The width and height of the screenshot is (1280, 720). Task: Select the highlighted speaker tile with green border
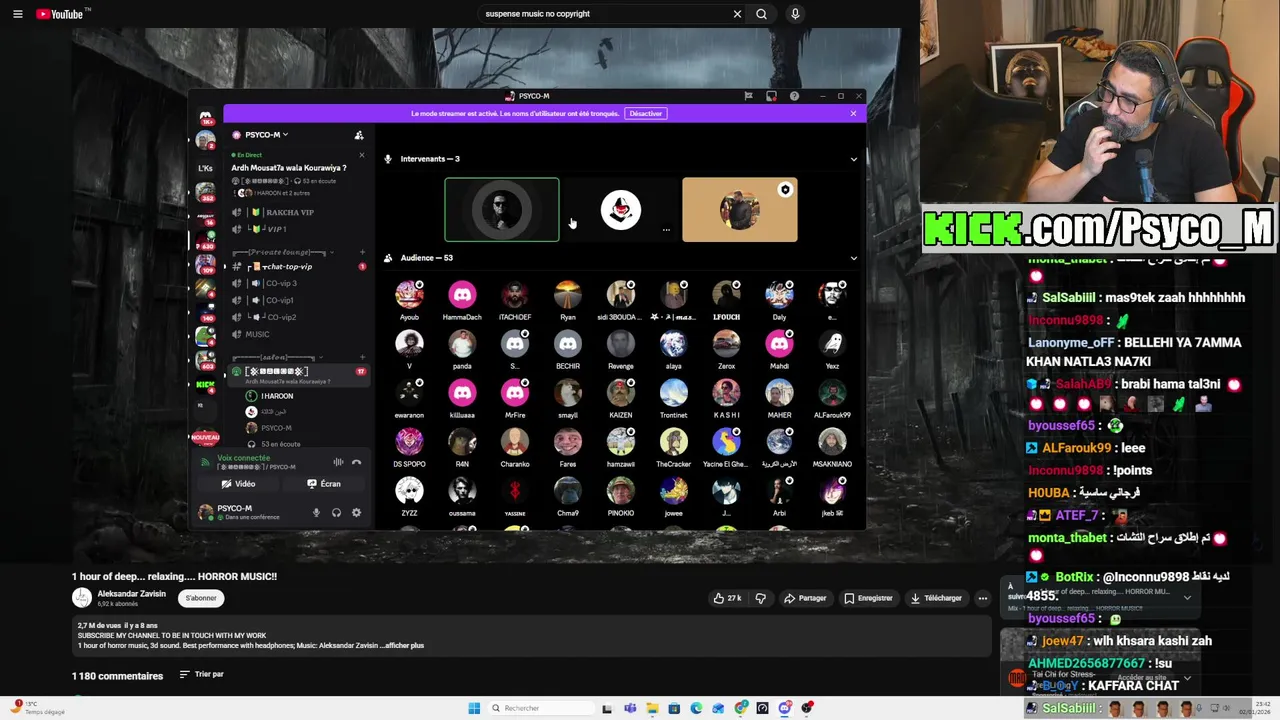[502, 210]
